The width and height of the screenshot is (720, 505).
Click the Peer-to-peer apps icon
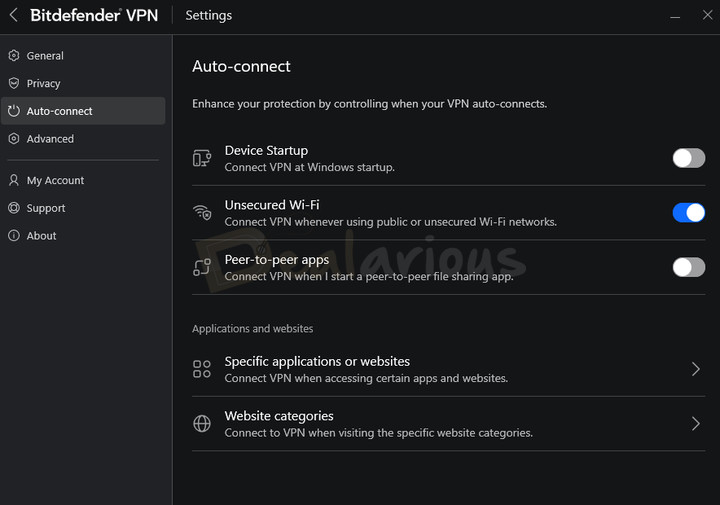[x=202, y=267]
